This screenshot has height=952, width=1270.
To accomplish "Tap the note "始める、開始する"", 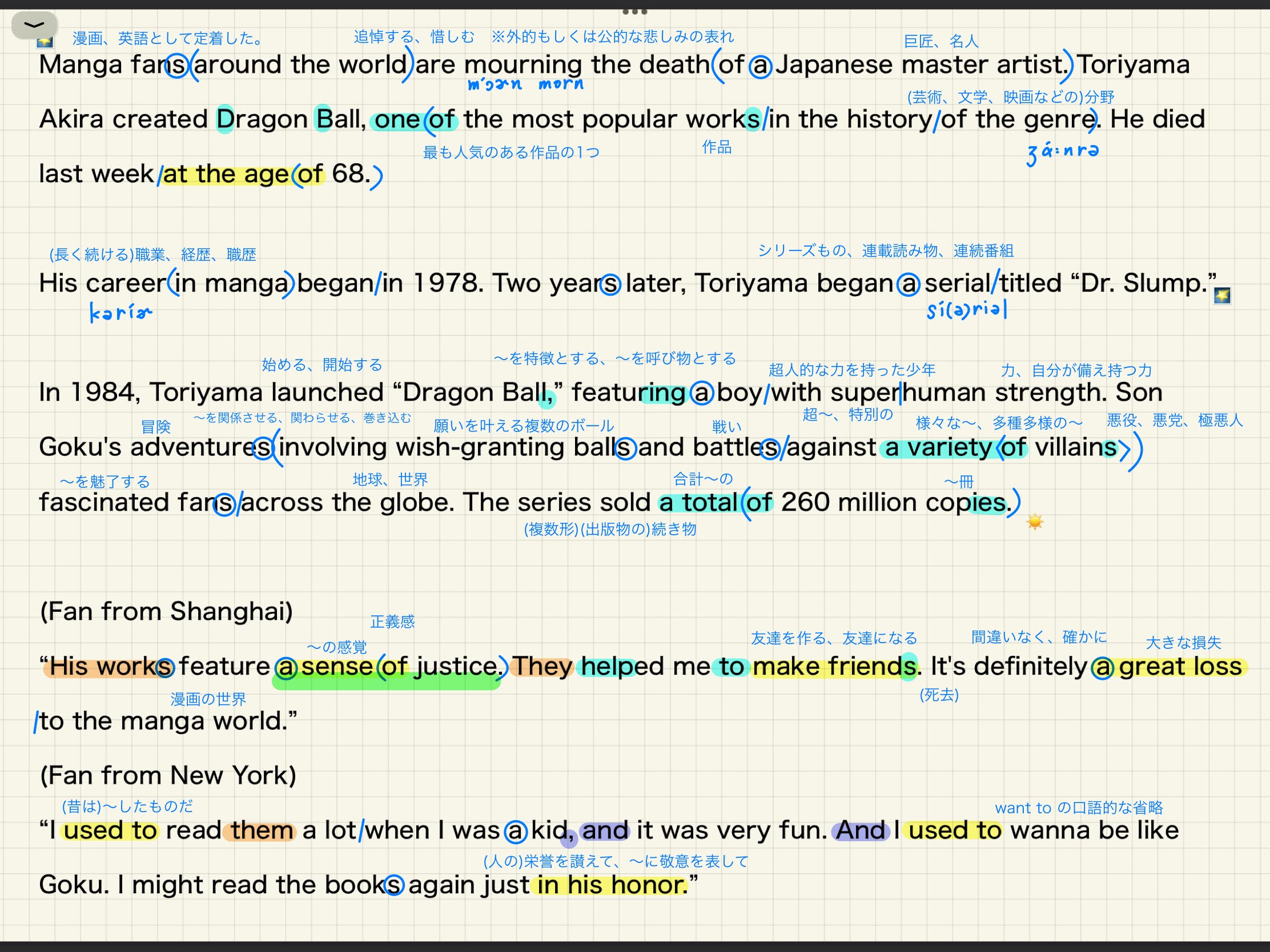I will pyautogui.click(x=322, y=364).
